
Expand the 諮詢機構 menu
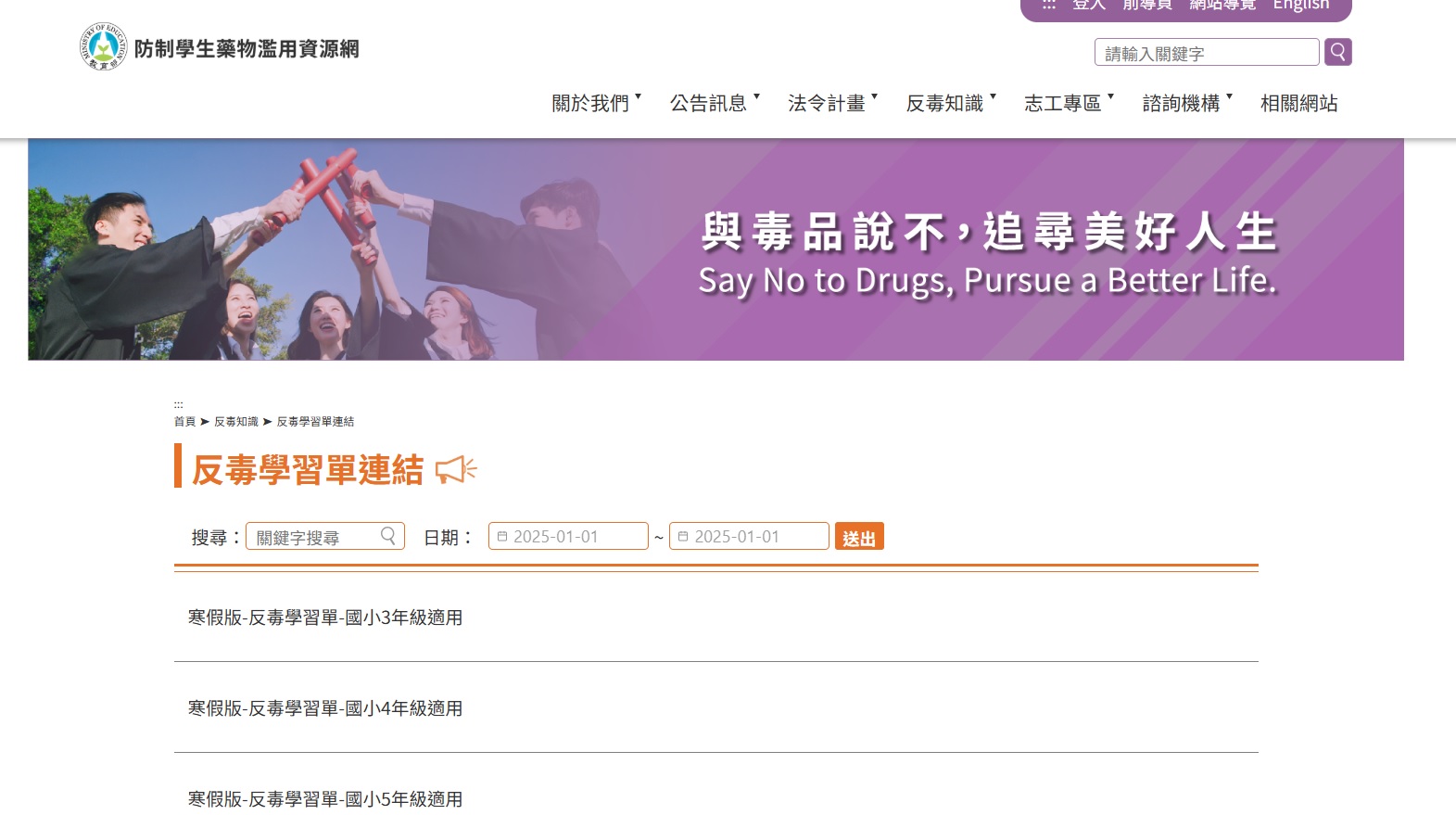coord(1187,103)
